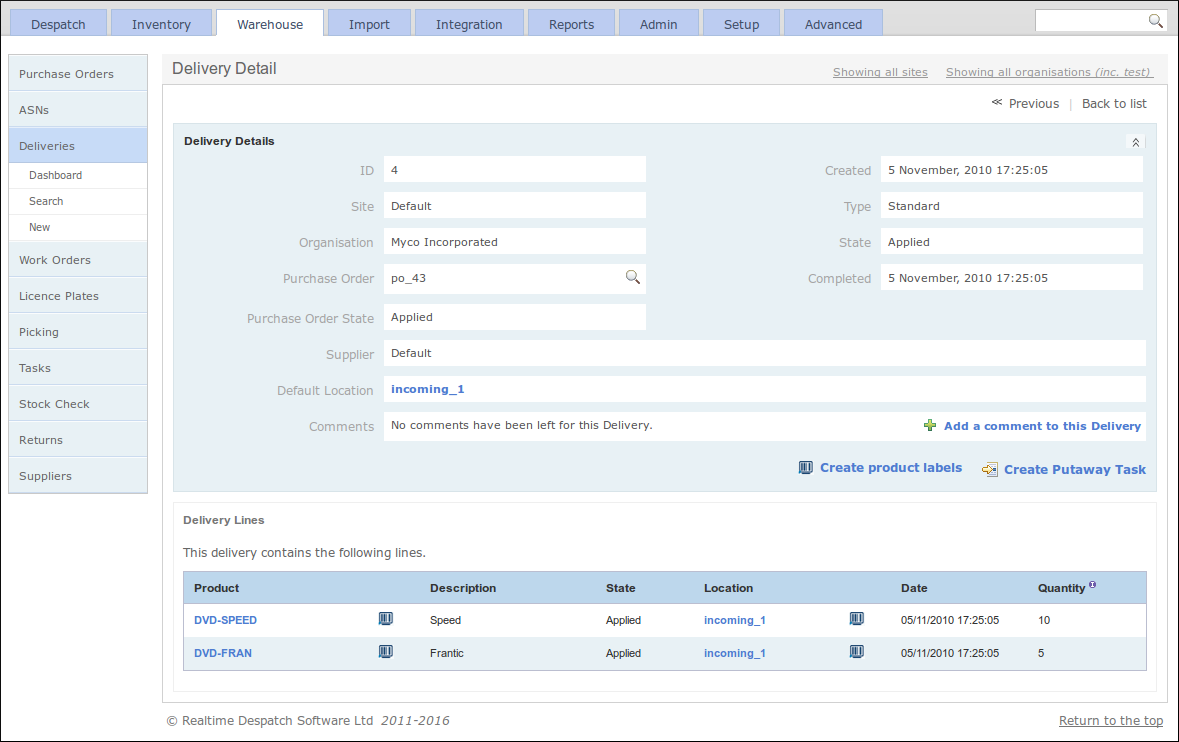Click the Purchase Order lookup magnifier icon

point(632,277)
